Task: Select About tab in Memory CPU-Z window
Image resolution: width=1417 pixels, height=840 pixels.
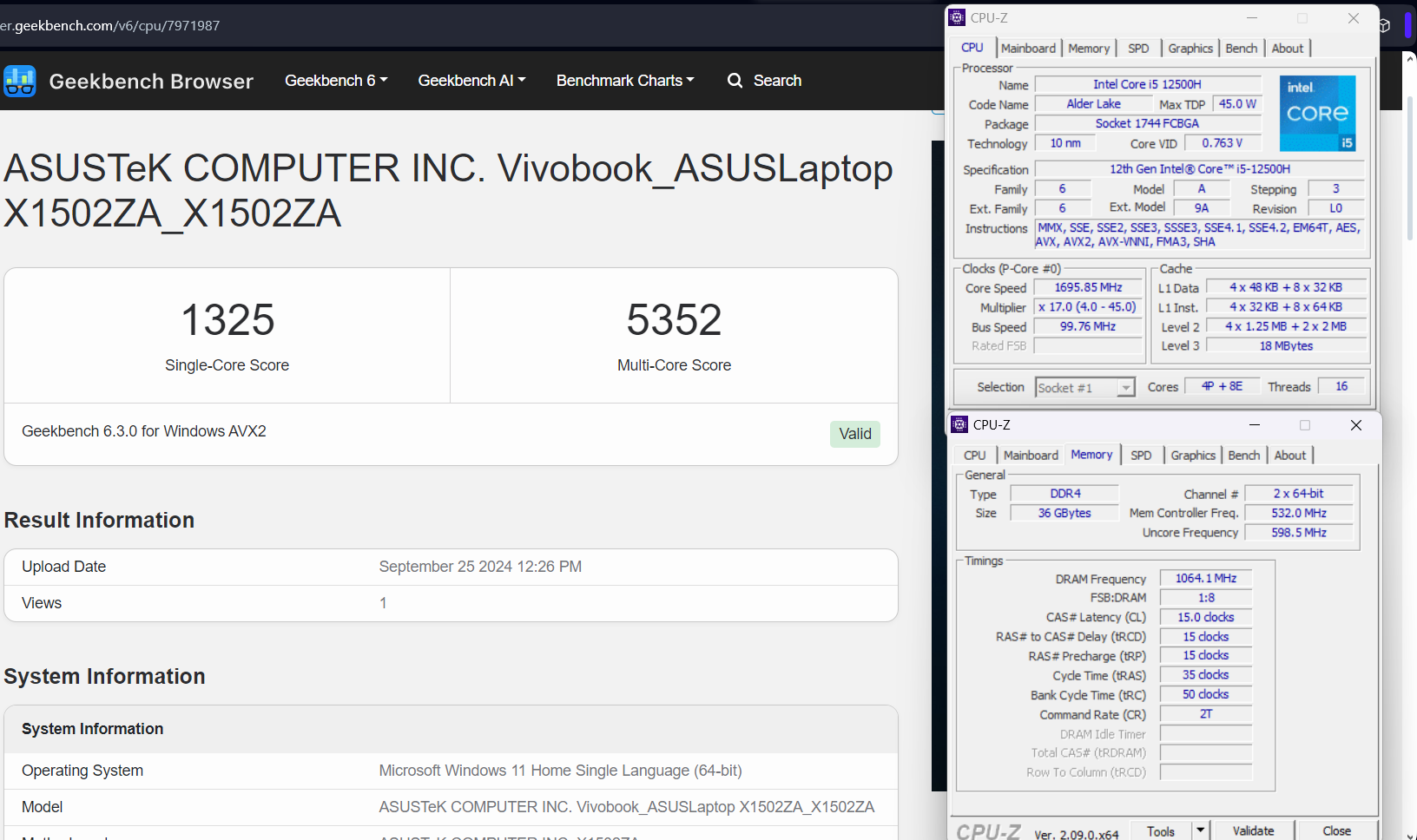Action: (x=1290, y=456)
